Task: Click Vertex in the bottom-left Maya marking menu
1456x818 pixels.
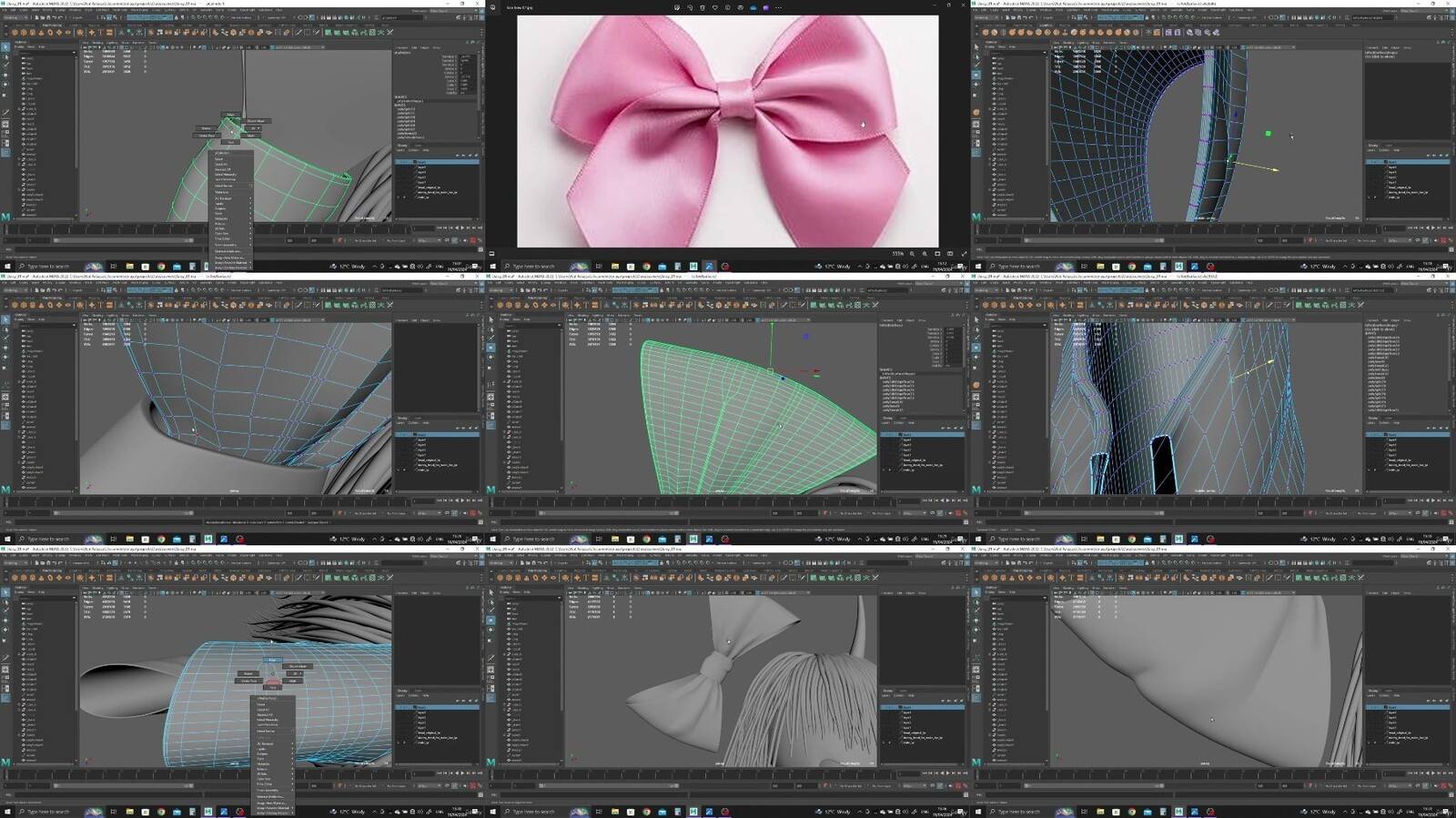Action: (248, 673)
